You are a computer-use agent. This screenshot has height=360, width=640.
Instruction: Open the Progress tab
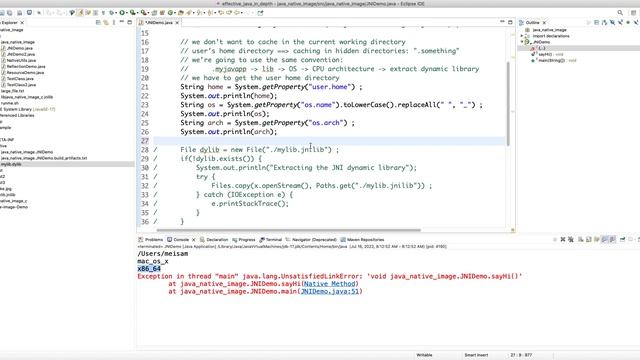(x=244, y=240)
